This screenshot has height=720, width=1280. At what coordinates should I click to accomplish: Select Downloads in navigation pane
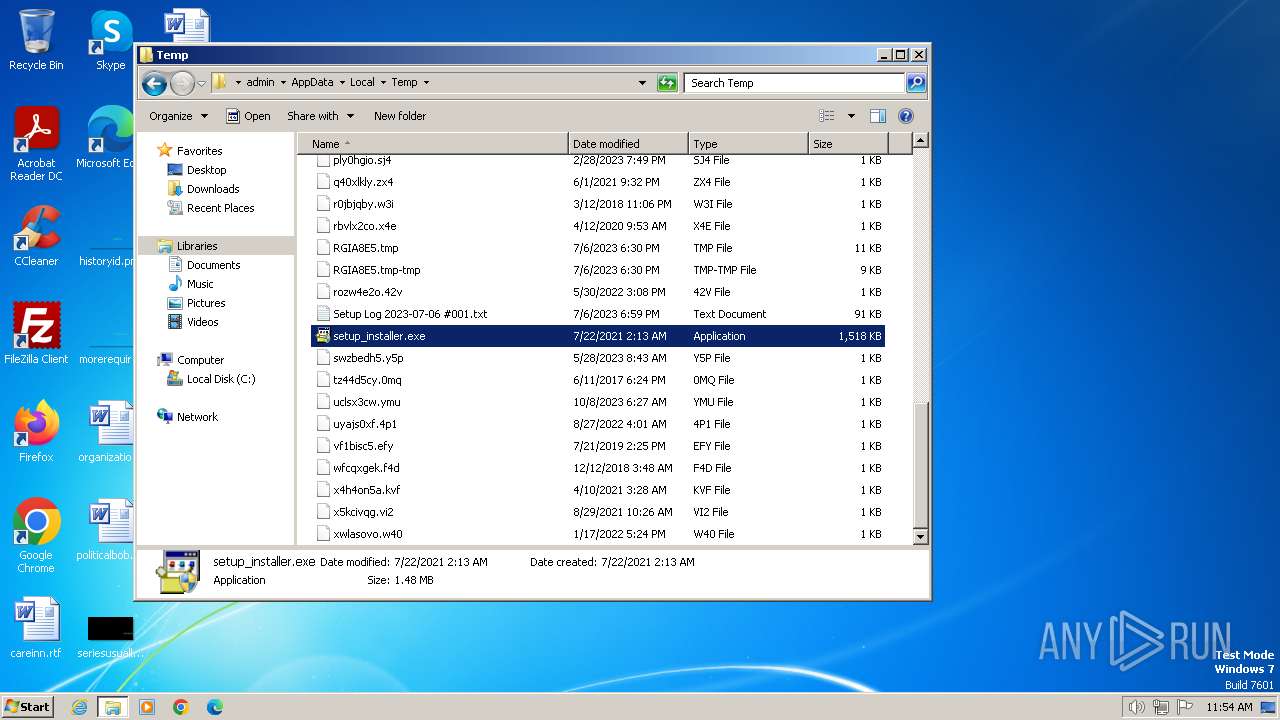click(x=213, y=189)
